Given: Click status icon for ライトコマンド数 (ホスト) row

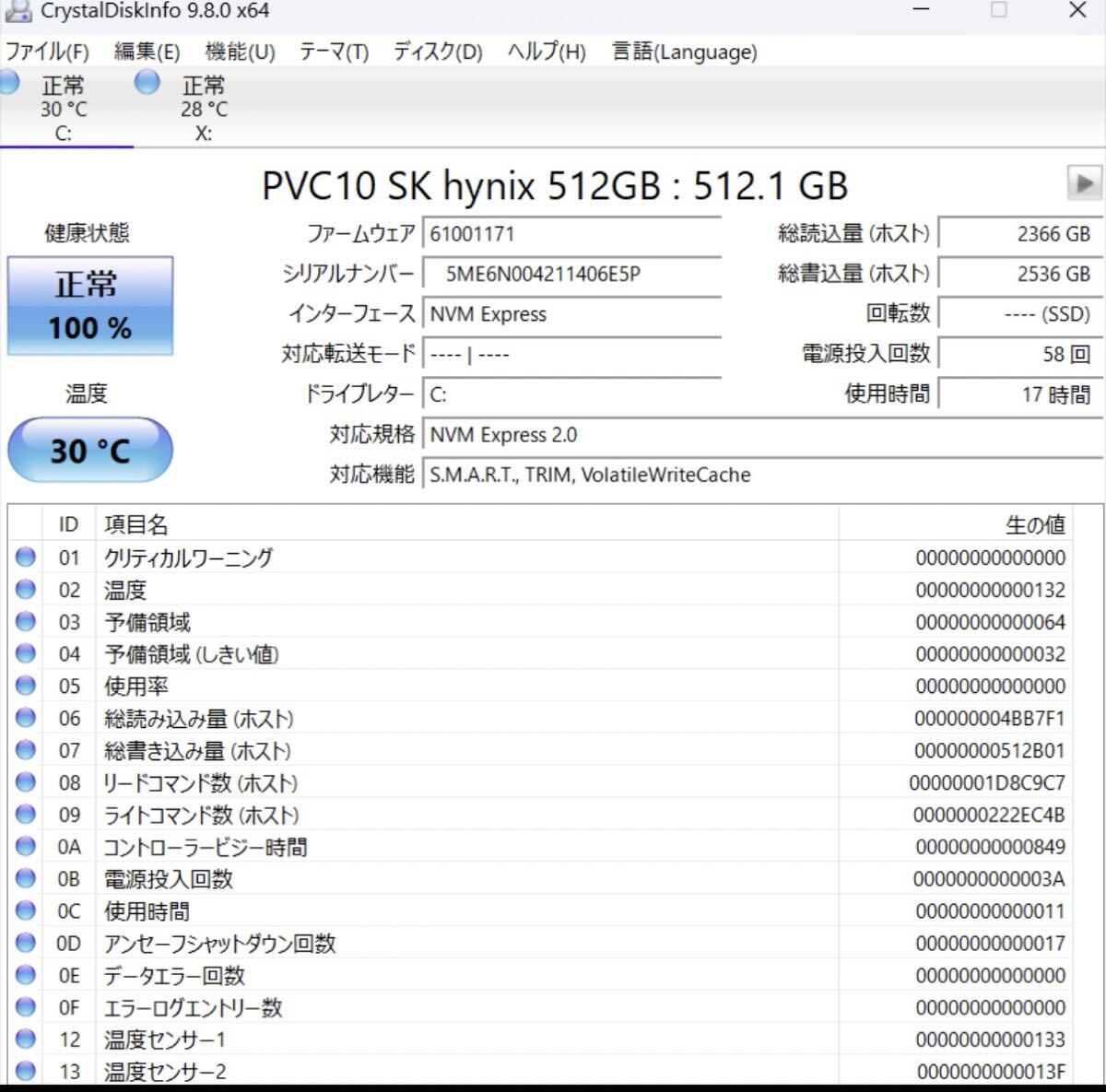Looking at the screenshot, I should click(x=26, y=815).
